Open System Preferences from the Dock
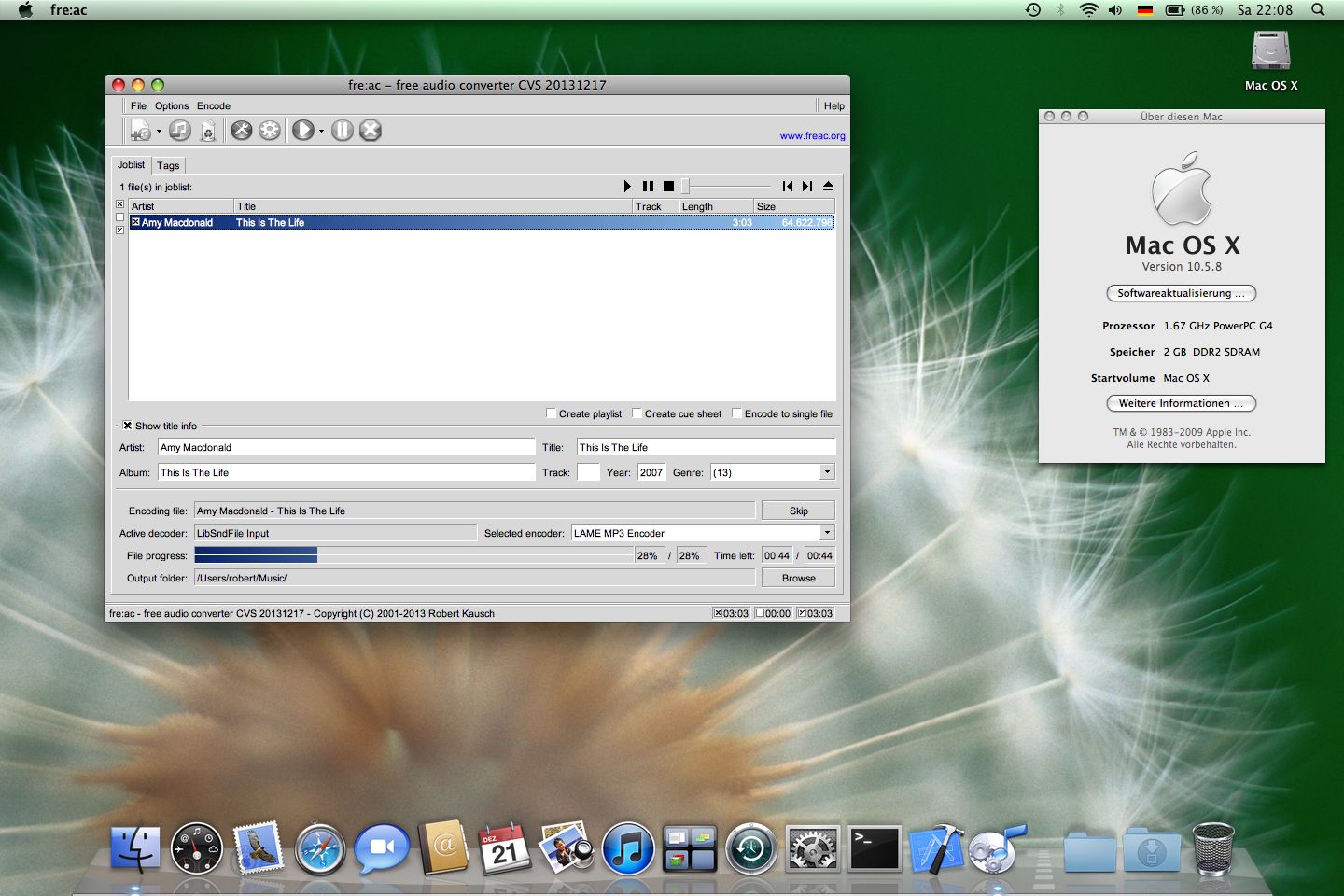 813,849
